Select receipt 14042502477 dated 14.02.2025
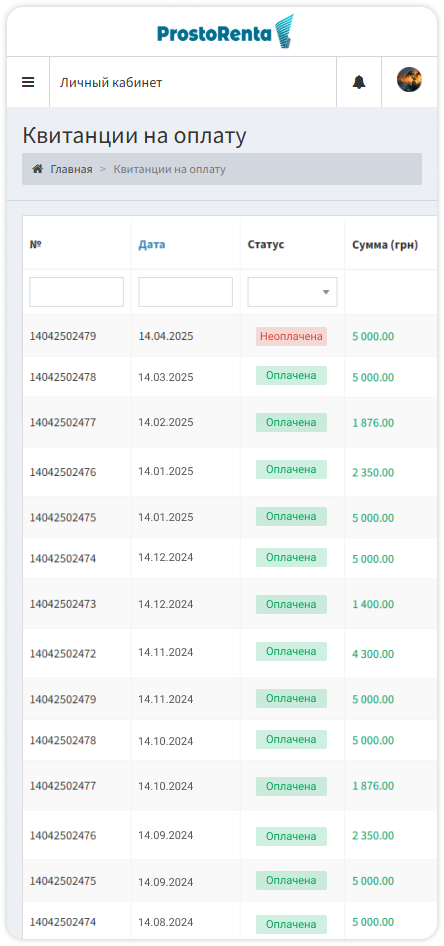The width and height of the screenshot is (444, 946). pos(63,422)
